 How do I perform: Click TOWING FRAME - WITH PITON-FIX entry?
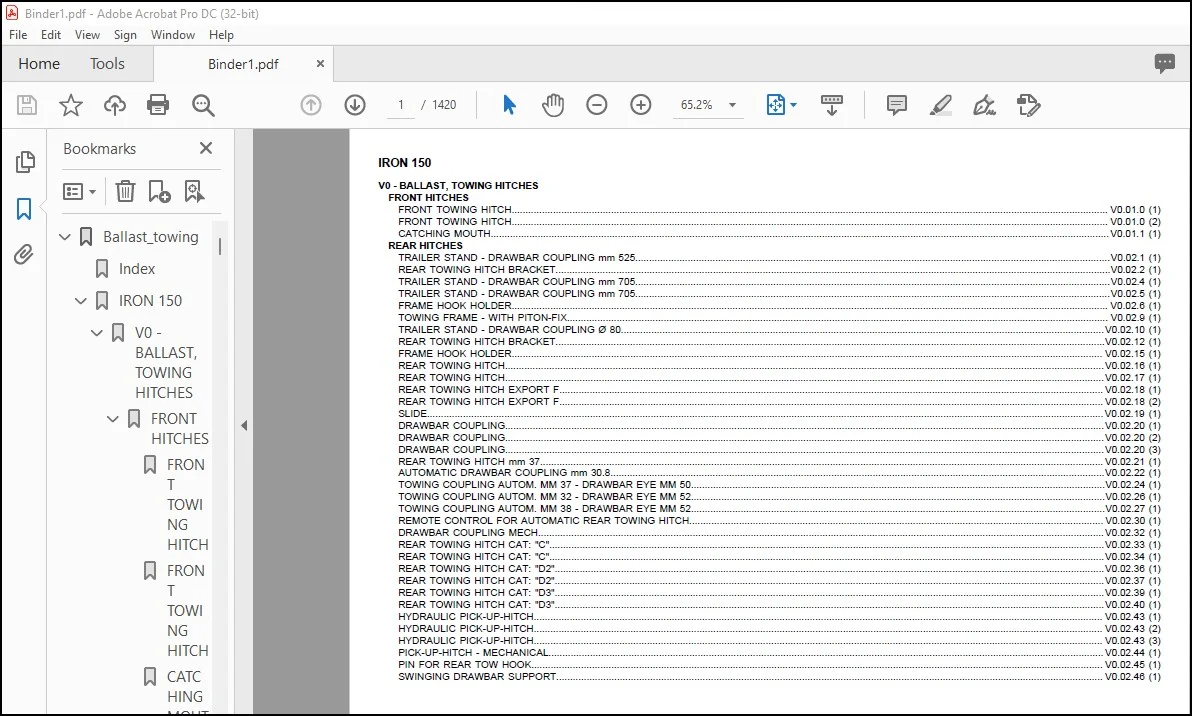pyautogui.click(x=779, y=318)
